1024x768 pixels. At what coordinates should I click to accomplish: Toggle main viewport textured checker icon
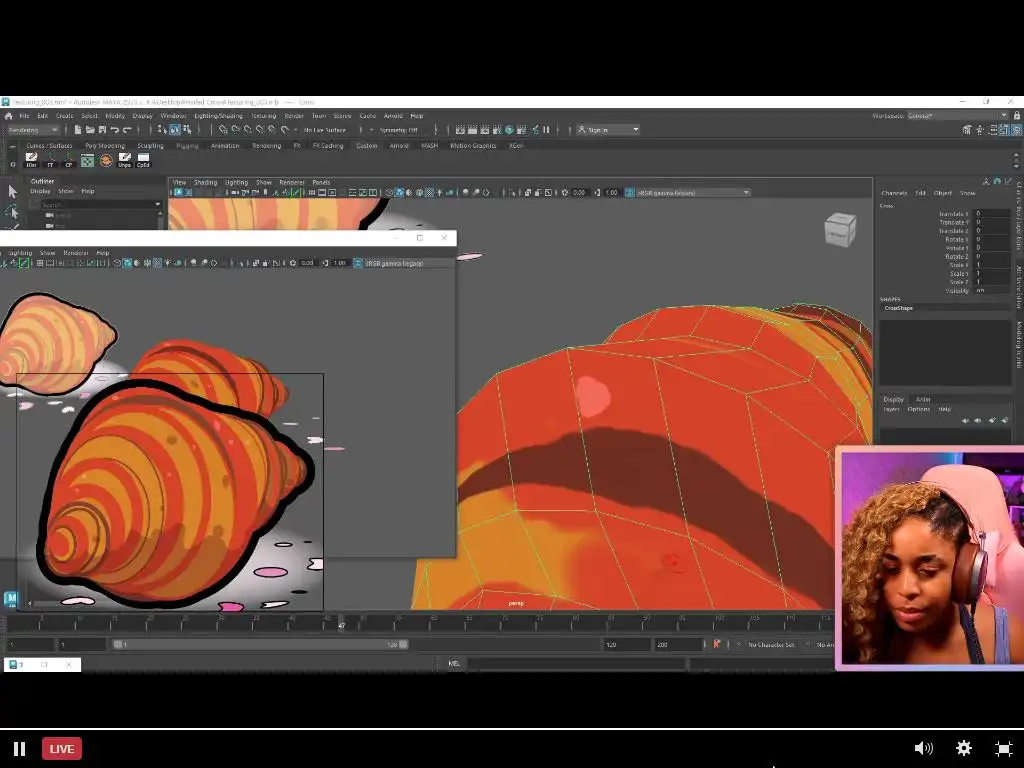tap(429, 193)
